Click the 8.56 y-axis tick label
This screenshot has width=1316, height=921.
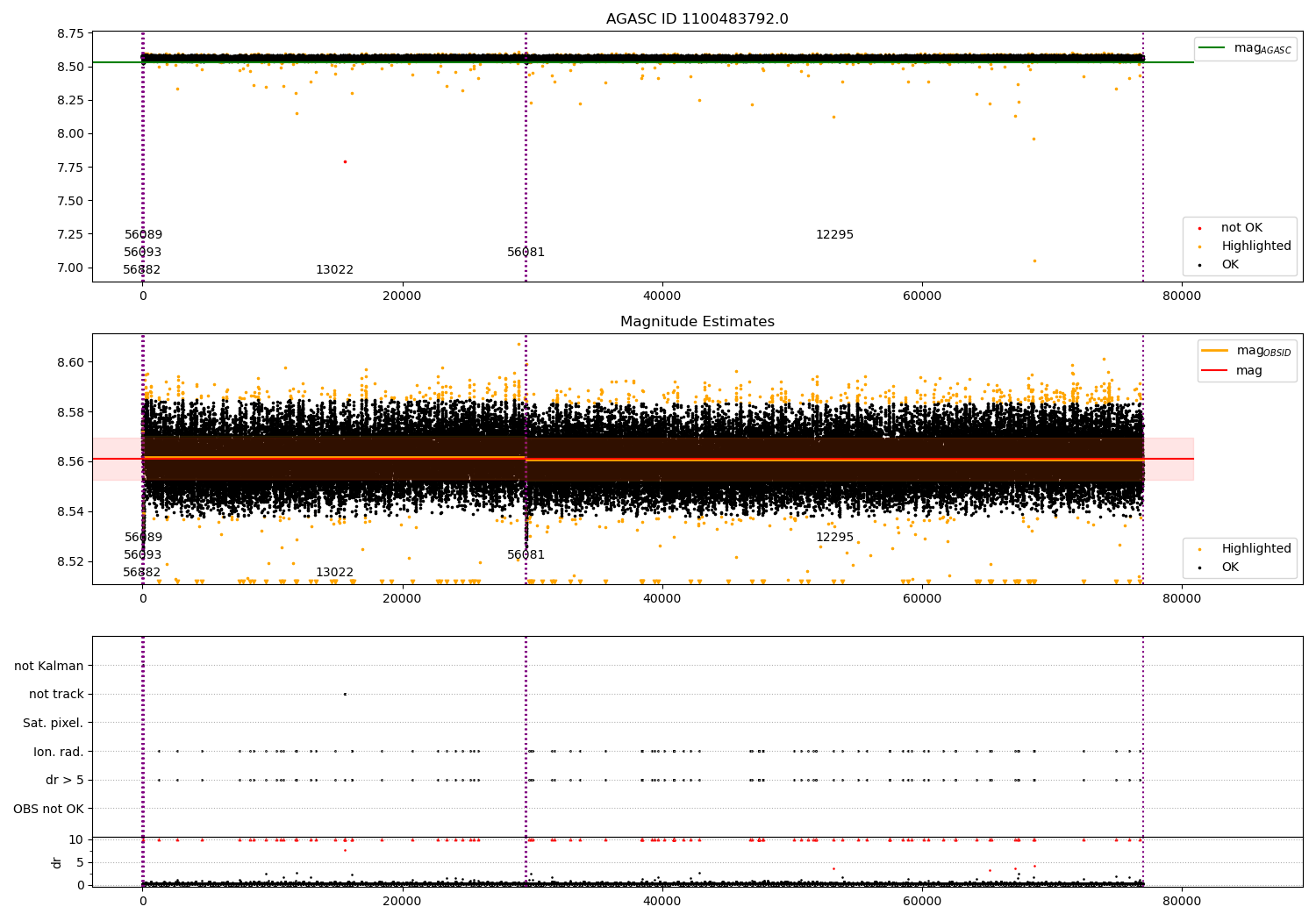point(70,461)
